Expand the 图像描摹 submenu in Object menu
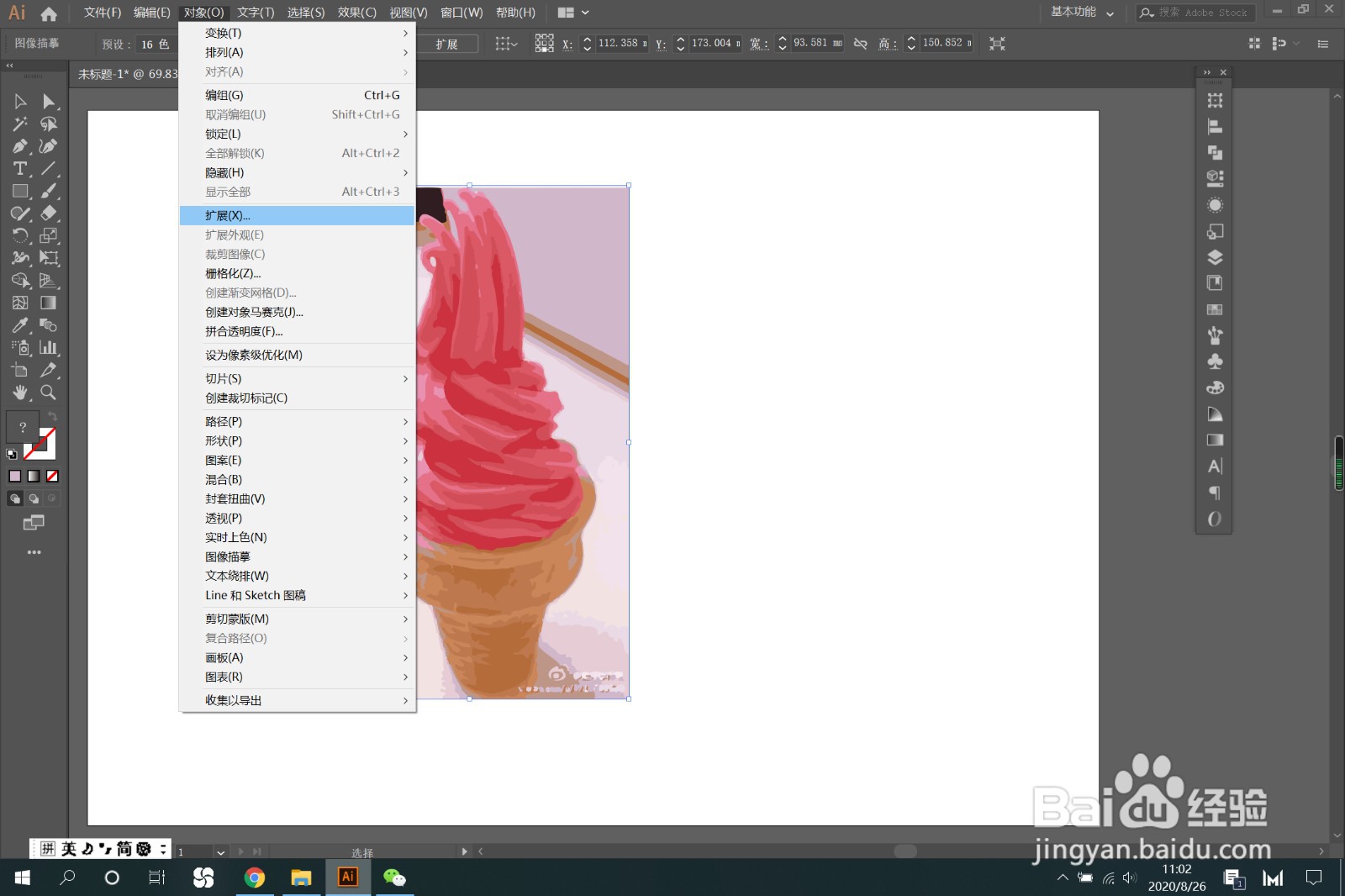The height and width of the screenshot is (896, 1345). [298, 557]
